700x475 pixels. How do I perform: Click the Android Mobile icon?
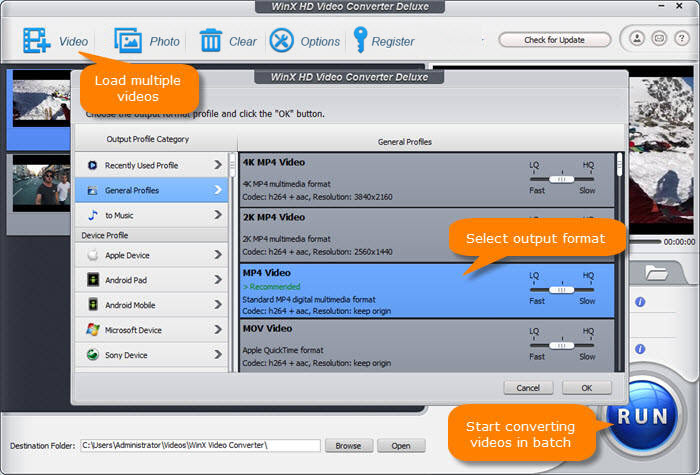(93, 305)
